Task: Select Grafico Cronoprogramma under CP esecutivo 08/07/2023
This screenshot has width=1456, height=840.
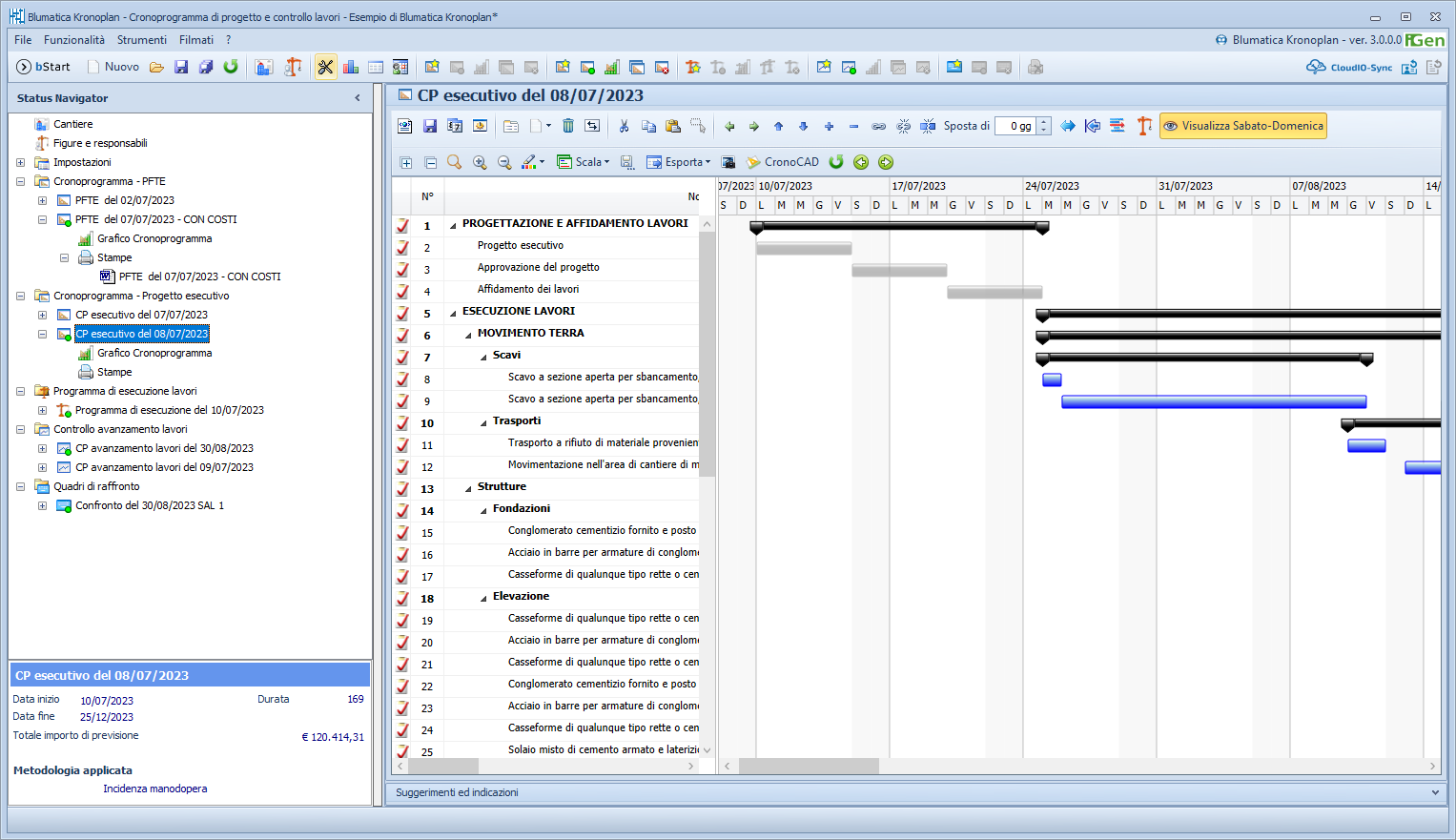Action: (154, 353)
